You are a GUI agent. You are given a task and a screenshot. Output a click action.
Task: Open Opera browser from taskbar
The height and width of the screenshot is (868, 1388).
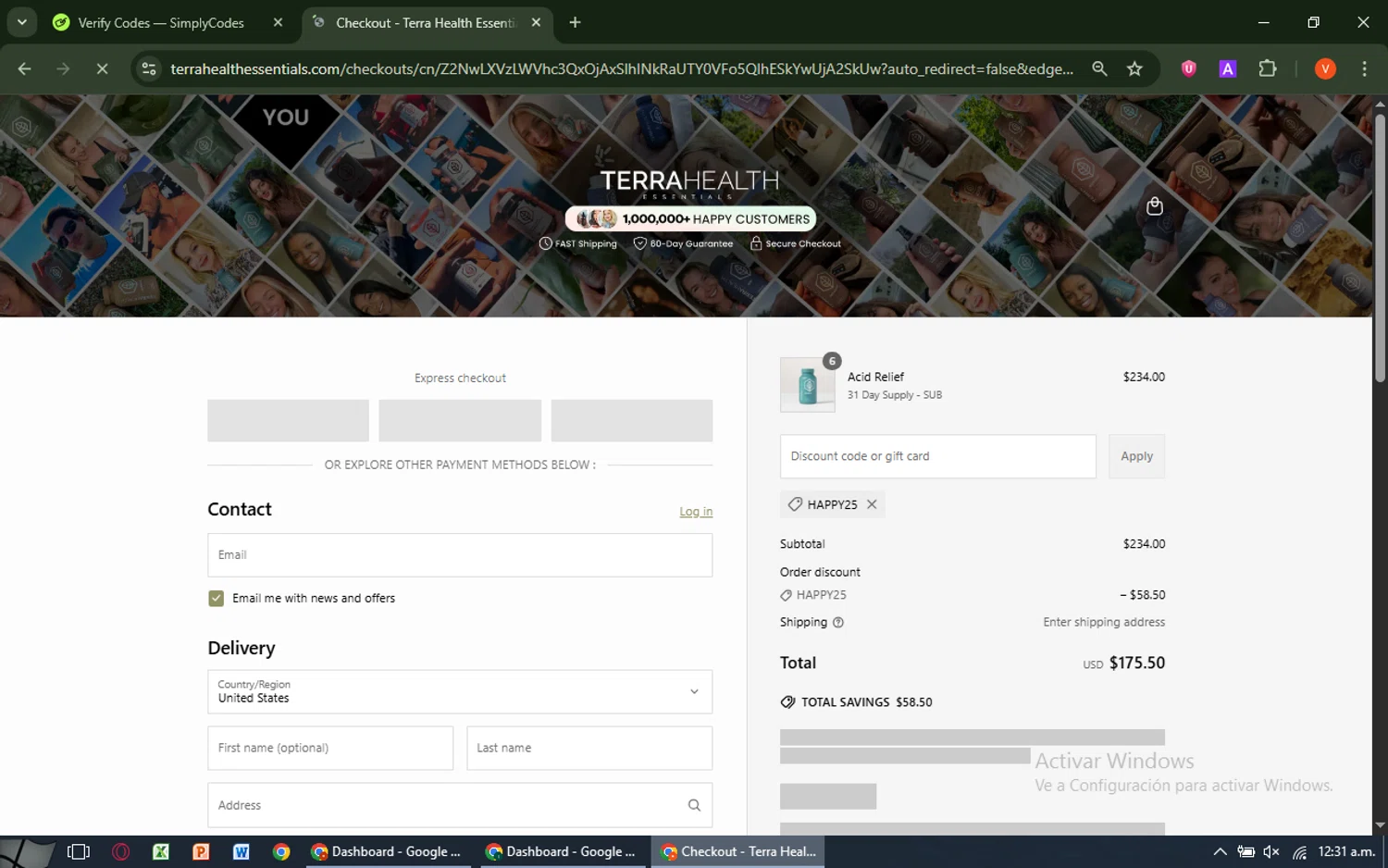(120, 851)
